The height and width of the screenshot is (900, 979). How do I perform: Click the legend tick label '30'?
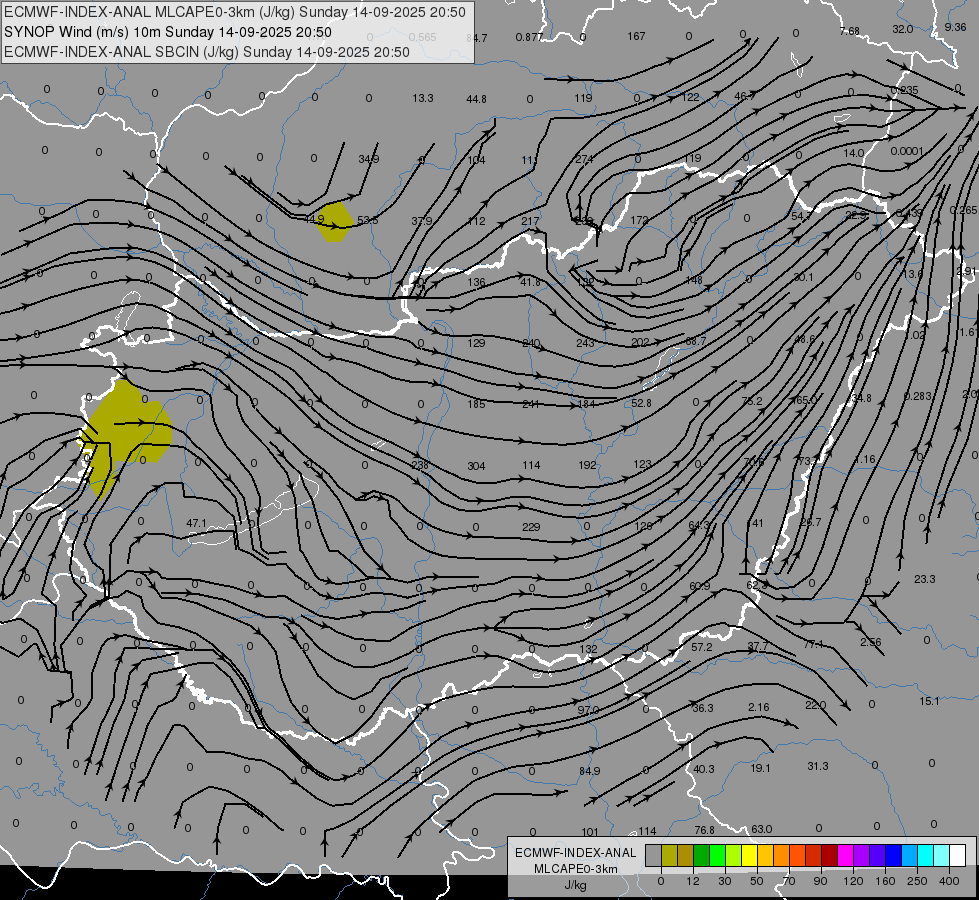coord(724,881)
